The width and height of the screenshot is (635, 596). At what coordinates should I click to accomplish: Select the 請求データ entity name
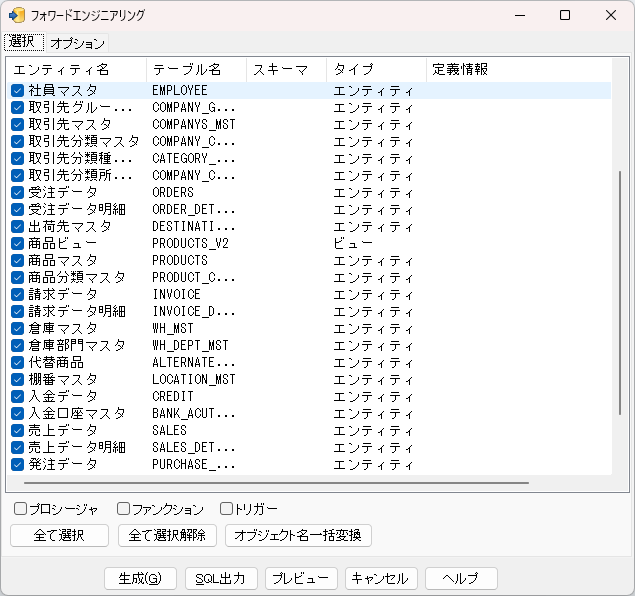(63, 294)
